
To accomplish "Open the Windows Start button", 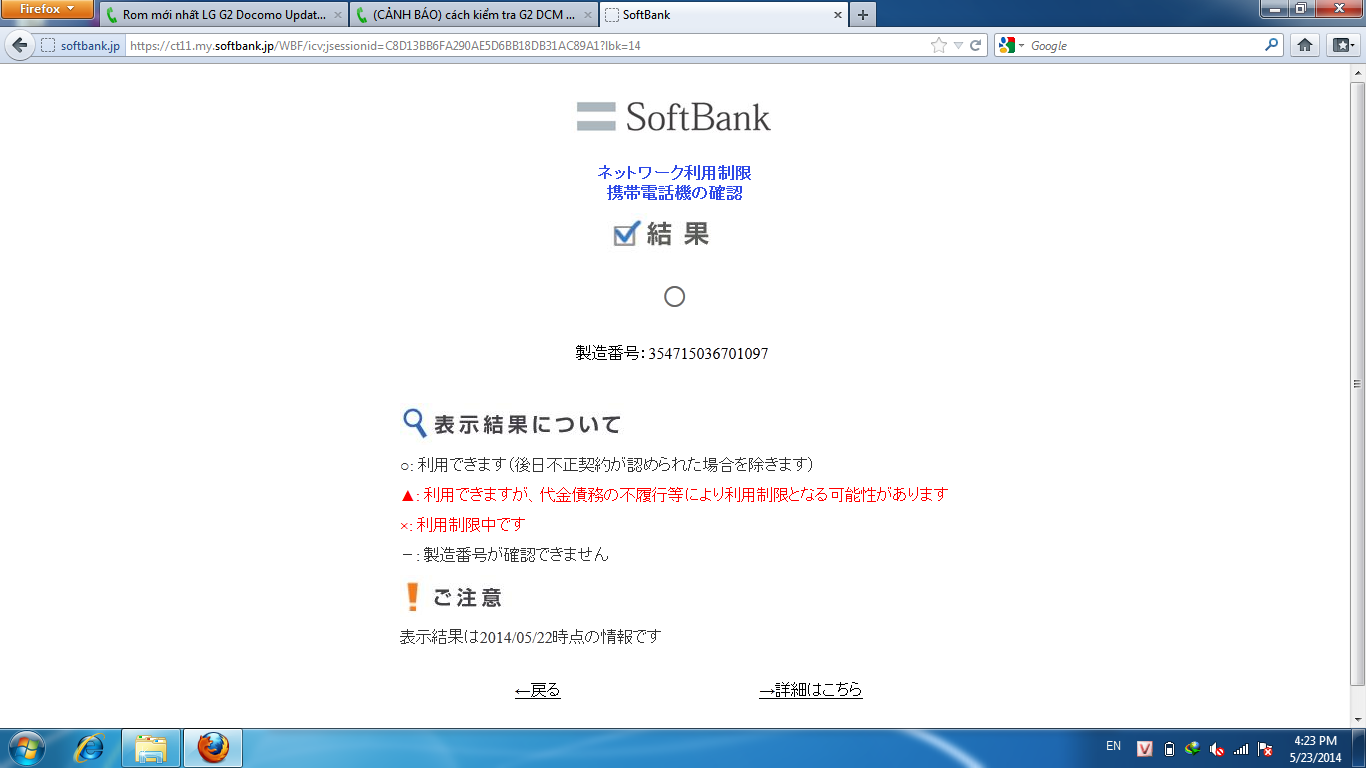I will coord(25,748).
